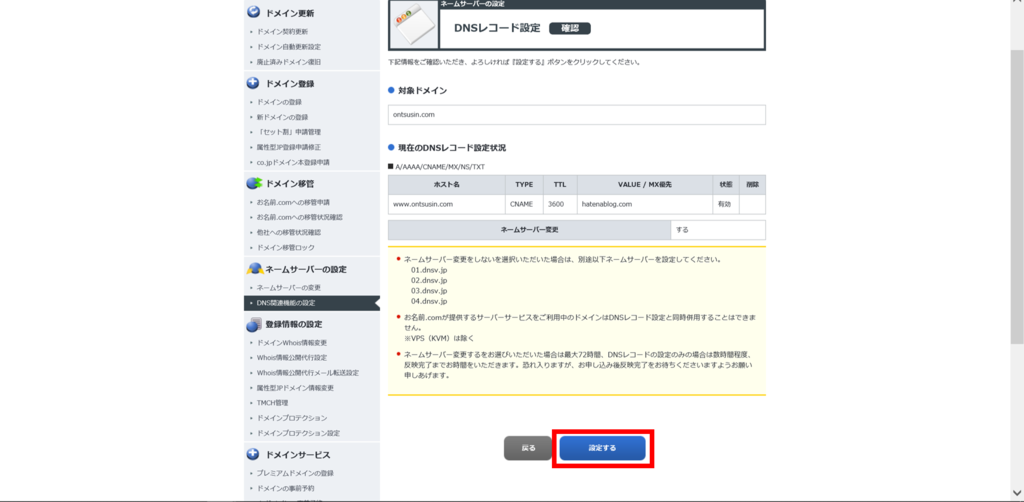This screenshot has width=1024, height=502.
Task: Click the 戻る button
Action: (528, 448)
